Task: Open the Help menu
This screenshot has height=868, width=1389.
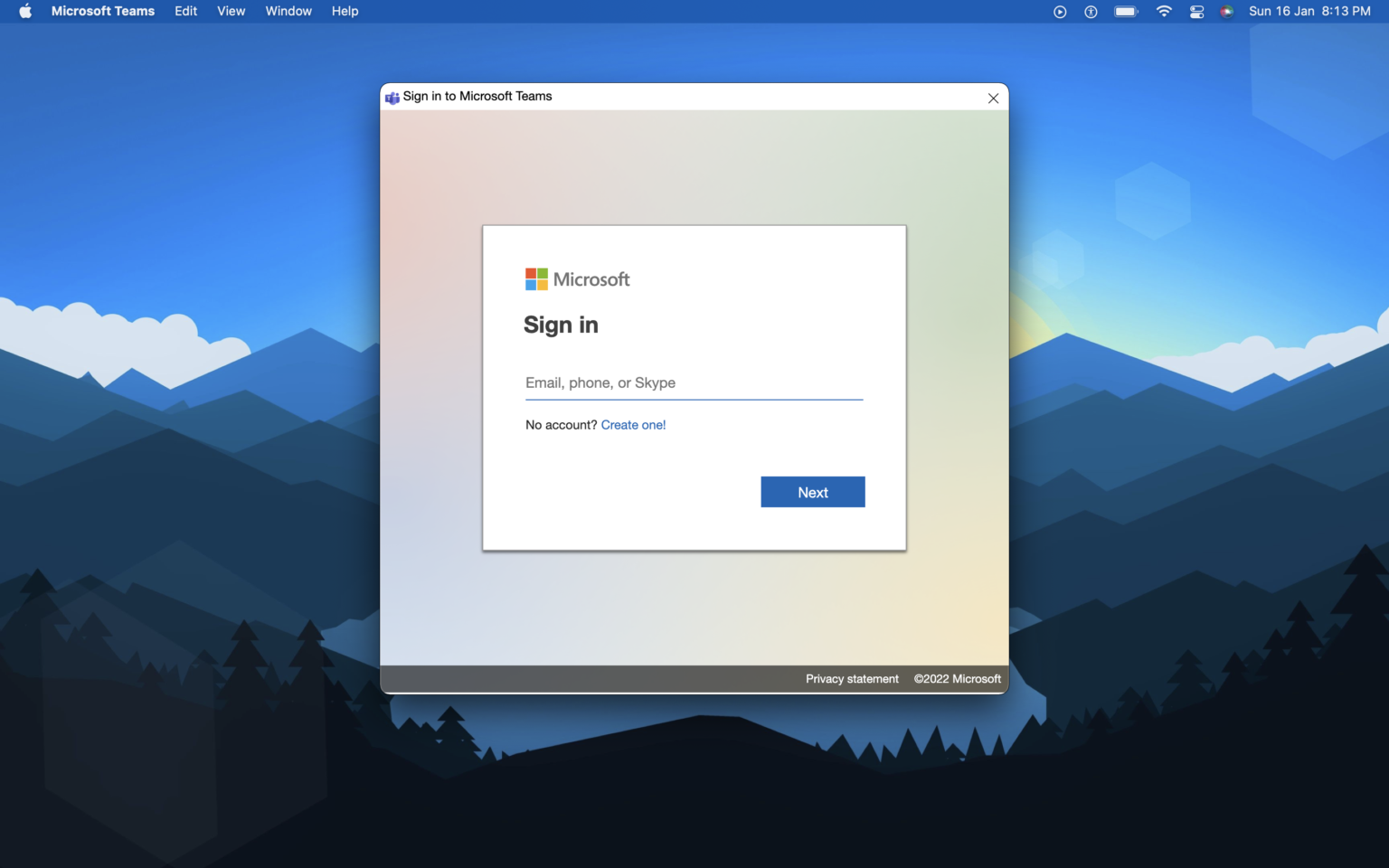Action: (345, 11)
